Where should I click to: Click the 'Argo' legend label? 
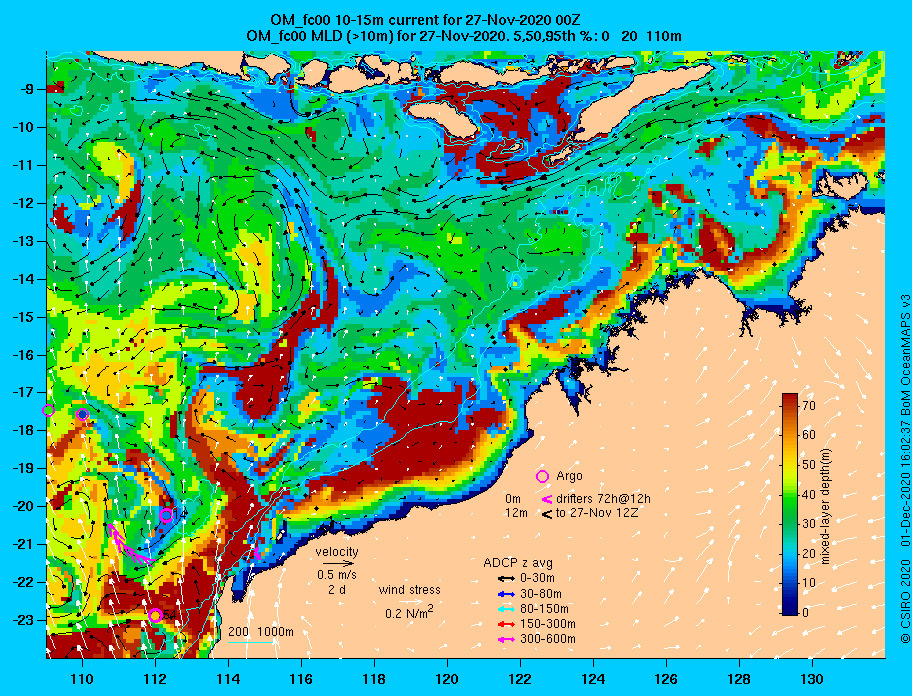(569, 476)
